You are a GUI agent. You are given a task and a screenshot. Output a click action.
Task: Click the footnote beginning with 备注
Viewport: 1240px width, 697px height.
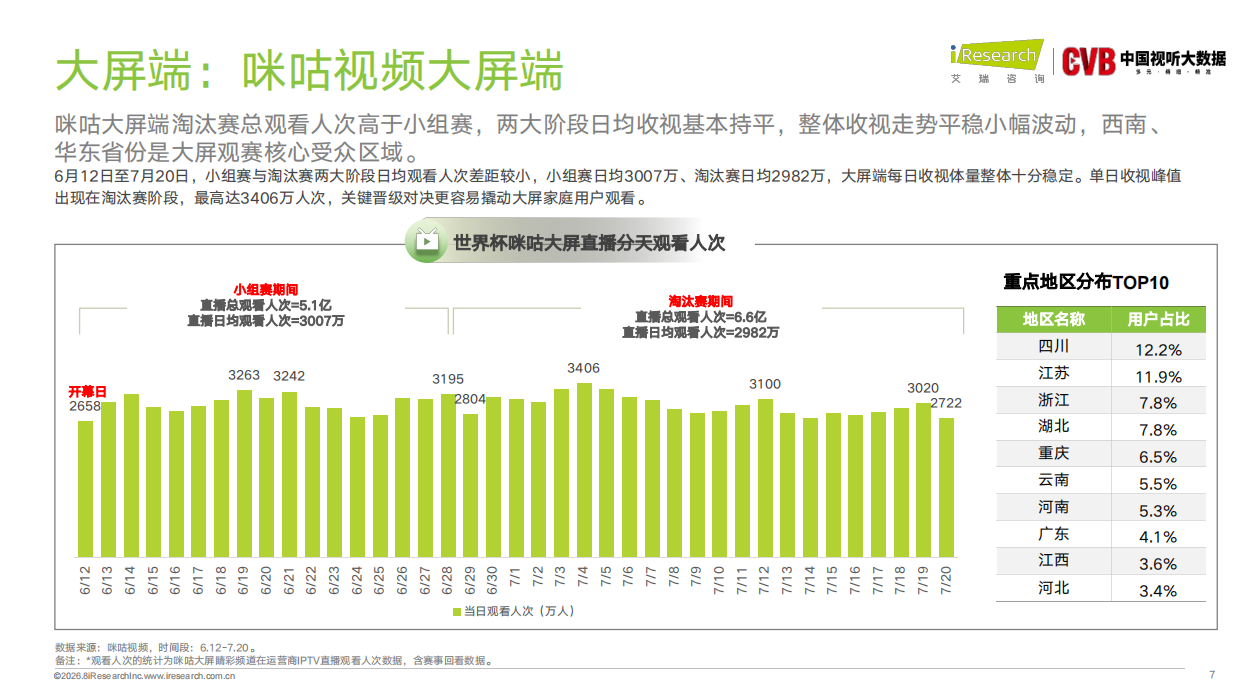tap(274, 661)
